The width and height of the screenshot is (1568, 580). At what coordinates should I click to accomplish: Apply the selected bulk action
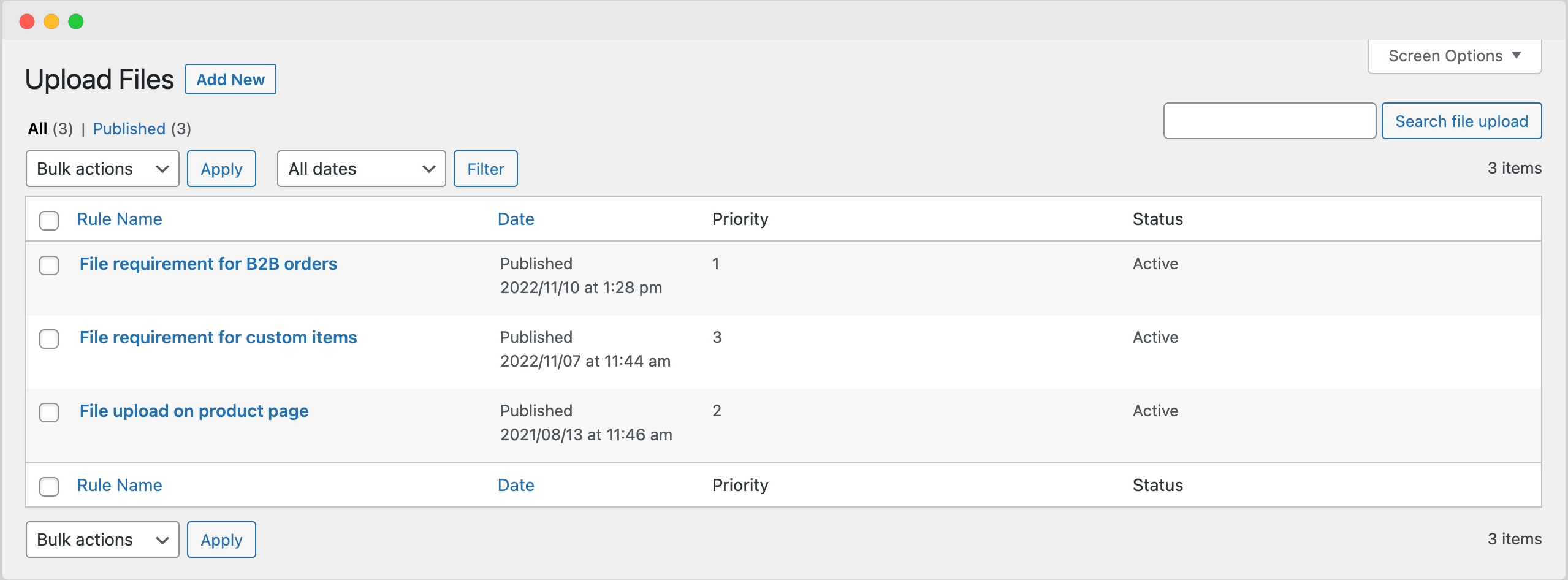221,169
